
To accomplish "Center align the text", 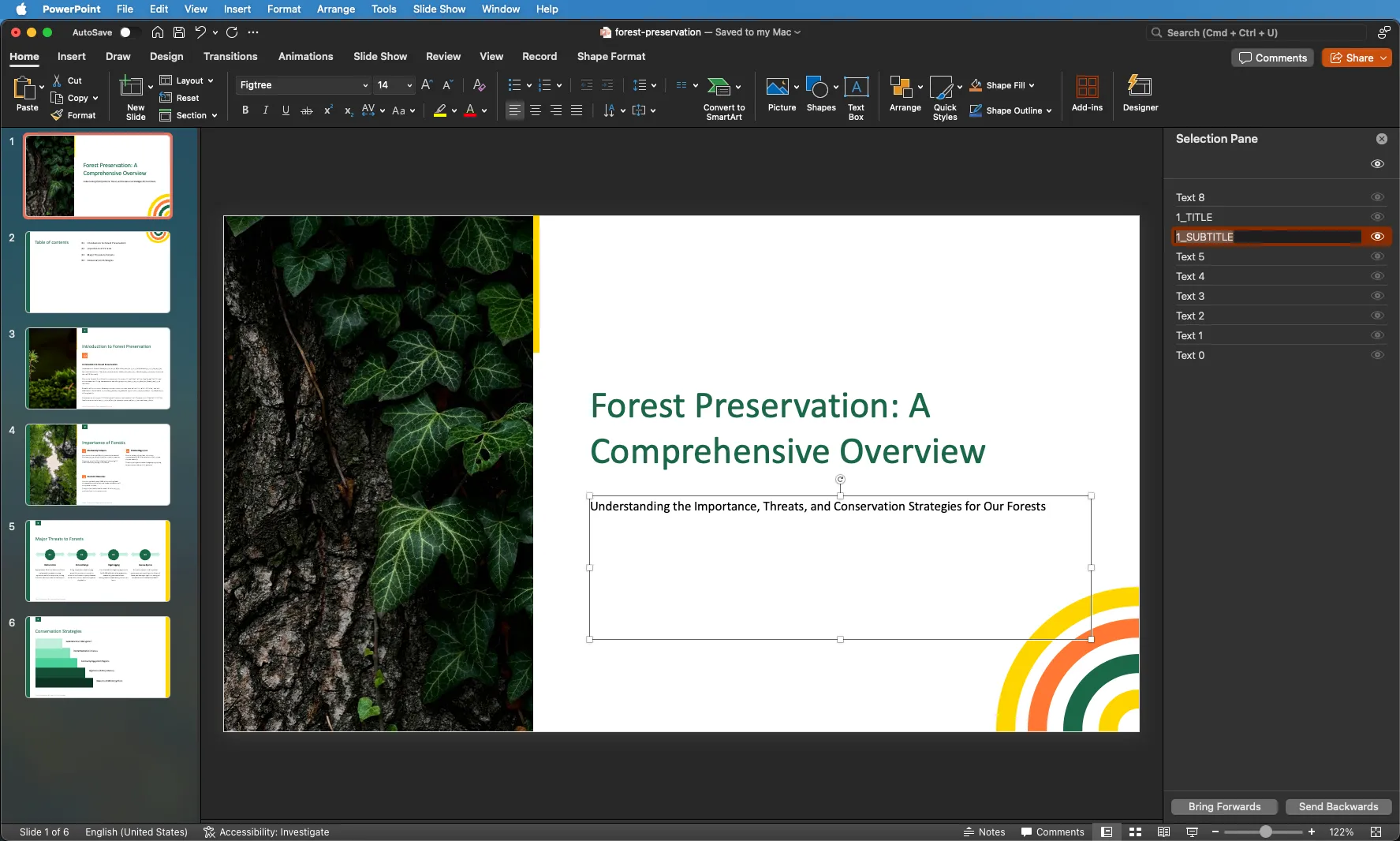I will 536,110.
